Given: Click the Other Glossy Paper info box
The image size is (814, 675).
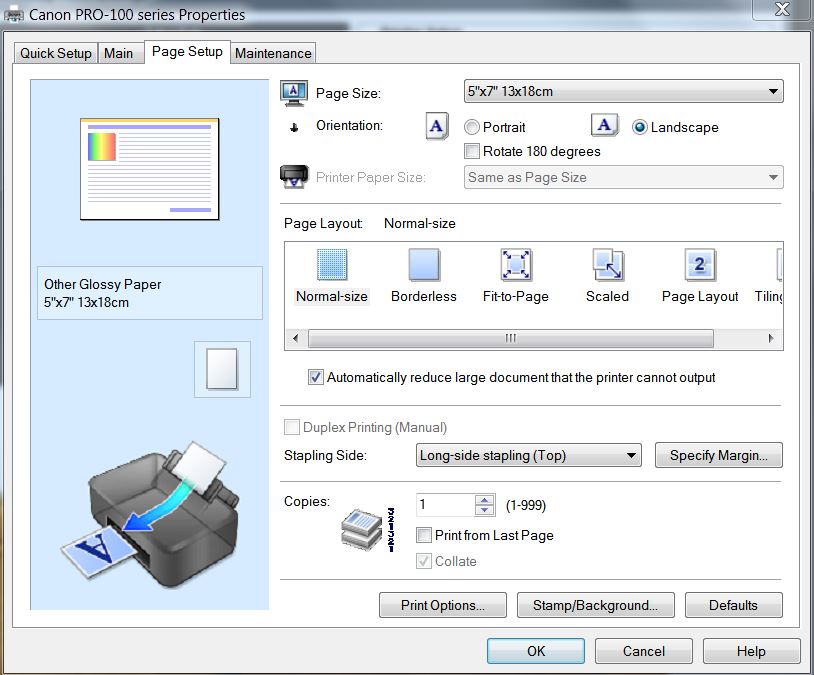Looking at the screenshot, I should (150, 293).
